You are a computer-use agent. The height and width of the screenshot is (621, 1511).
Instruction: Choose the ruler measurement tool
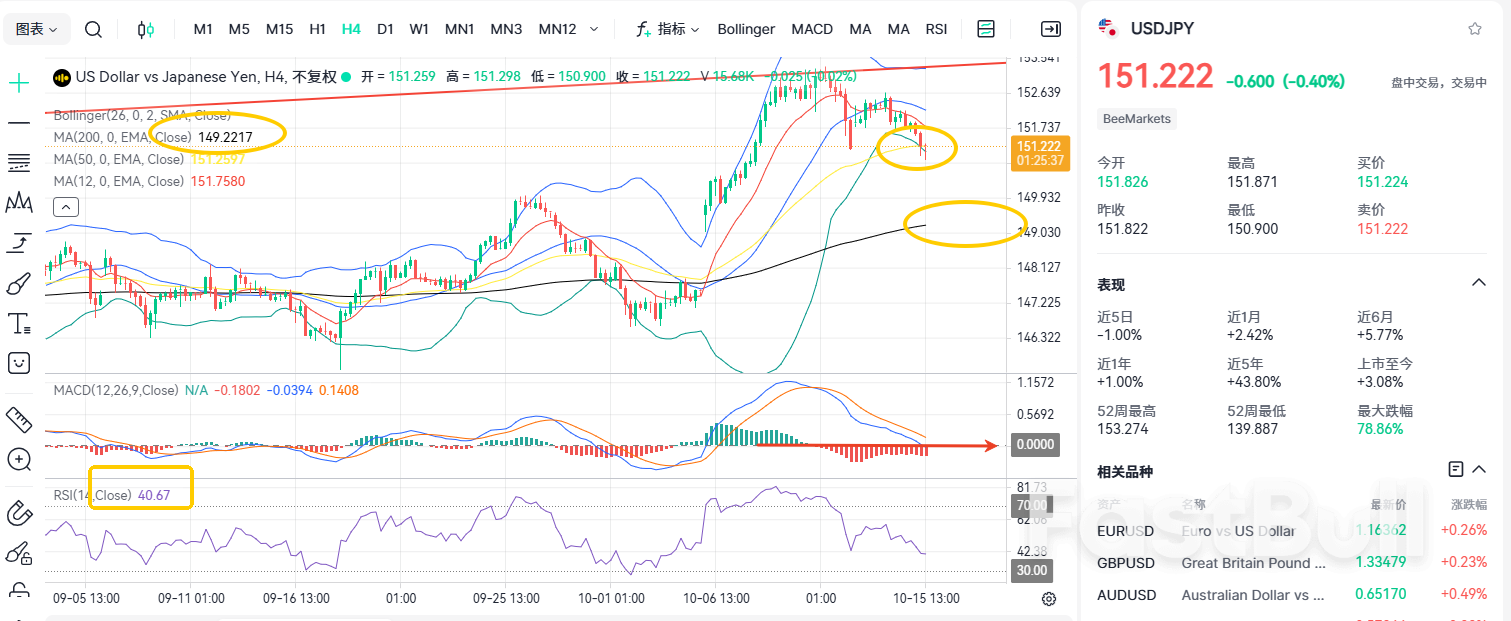click(19, 418)
